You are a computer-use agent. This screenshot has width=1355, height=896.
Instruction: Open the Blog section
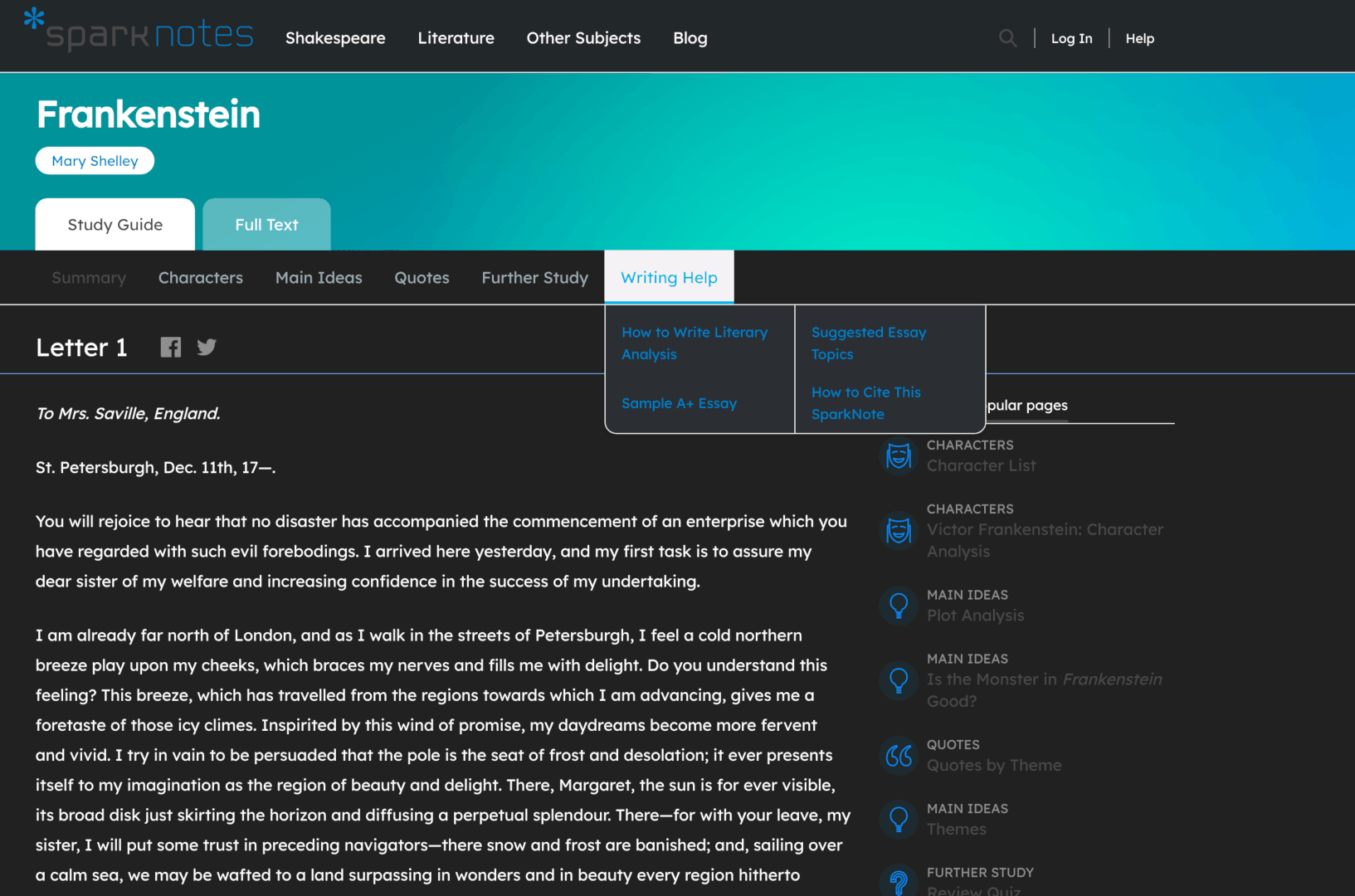pyautogui.click(x=690, y=38)
